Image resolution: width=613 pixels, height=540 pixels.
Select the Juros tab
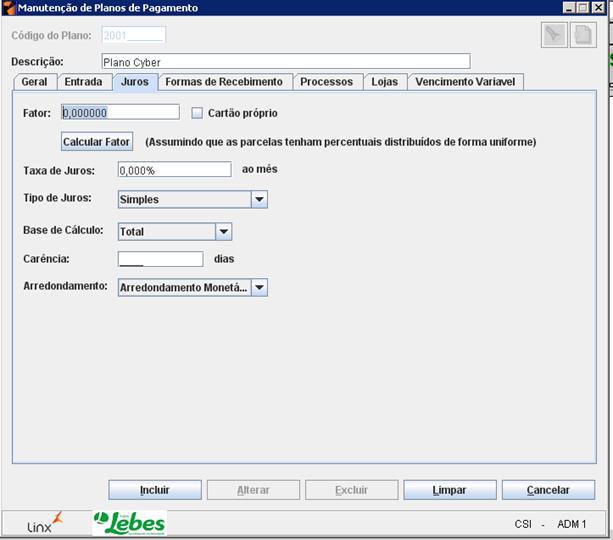tap(135, 82)
